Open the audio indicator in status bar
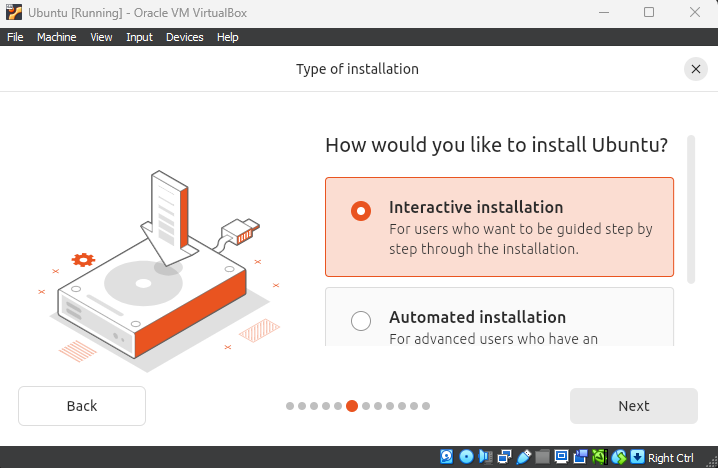 pyautogui.click(x=485, y=457)
